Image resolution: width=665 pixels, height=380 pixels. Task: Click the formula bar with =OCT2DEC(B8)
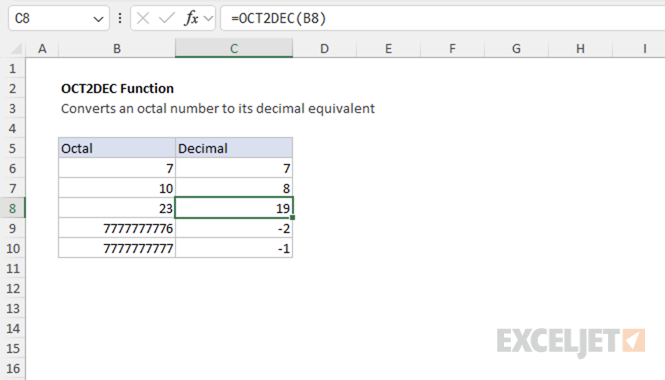(443, 18)
